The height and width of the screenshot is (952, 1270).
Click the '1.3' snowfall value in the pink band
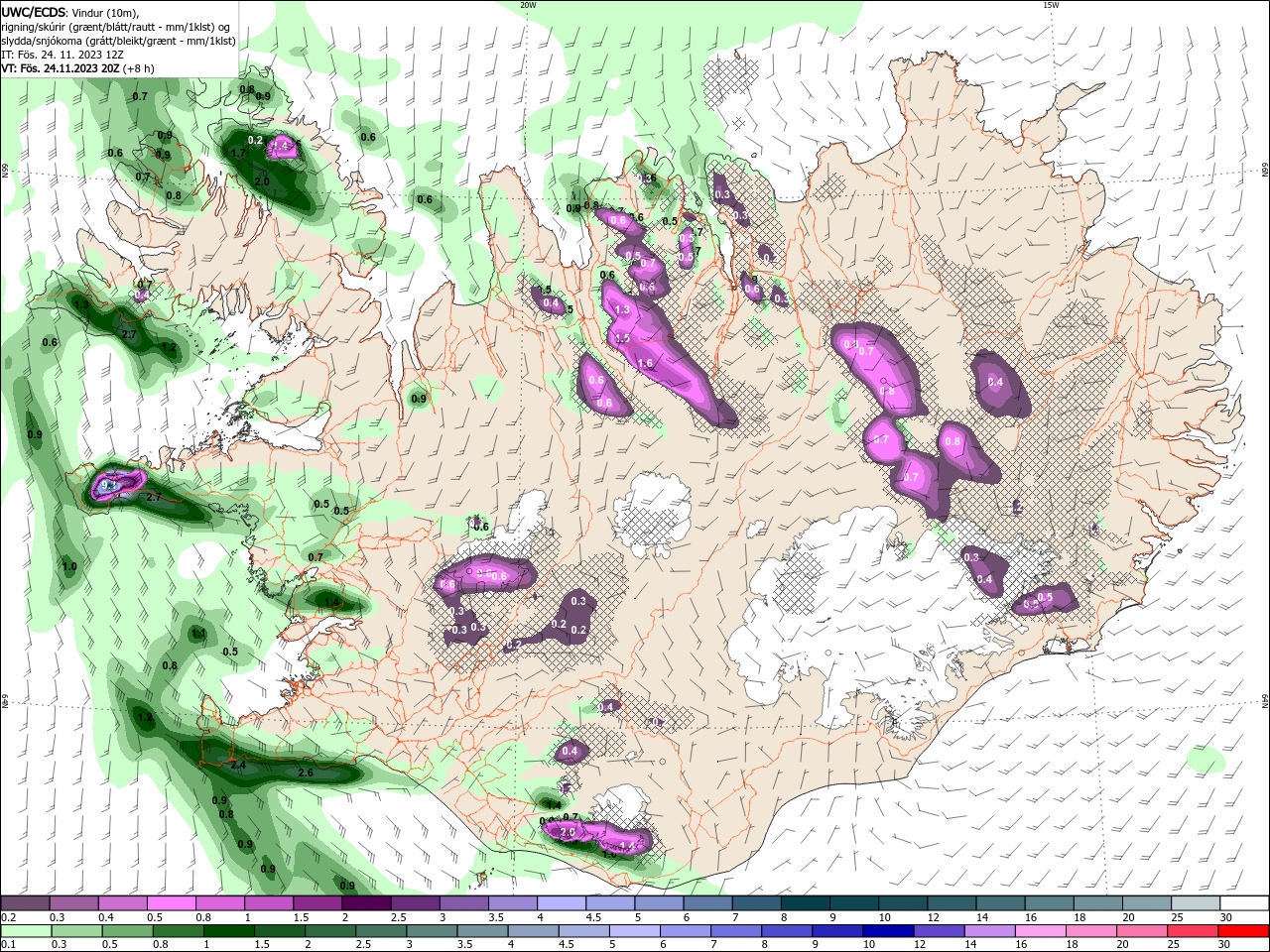click(622, 310)
